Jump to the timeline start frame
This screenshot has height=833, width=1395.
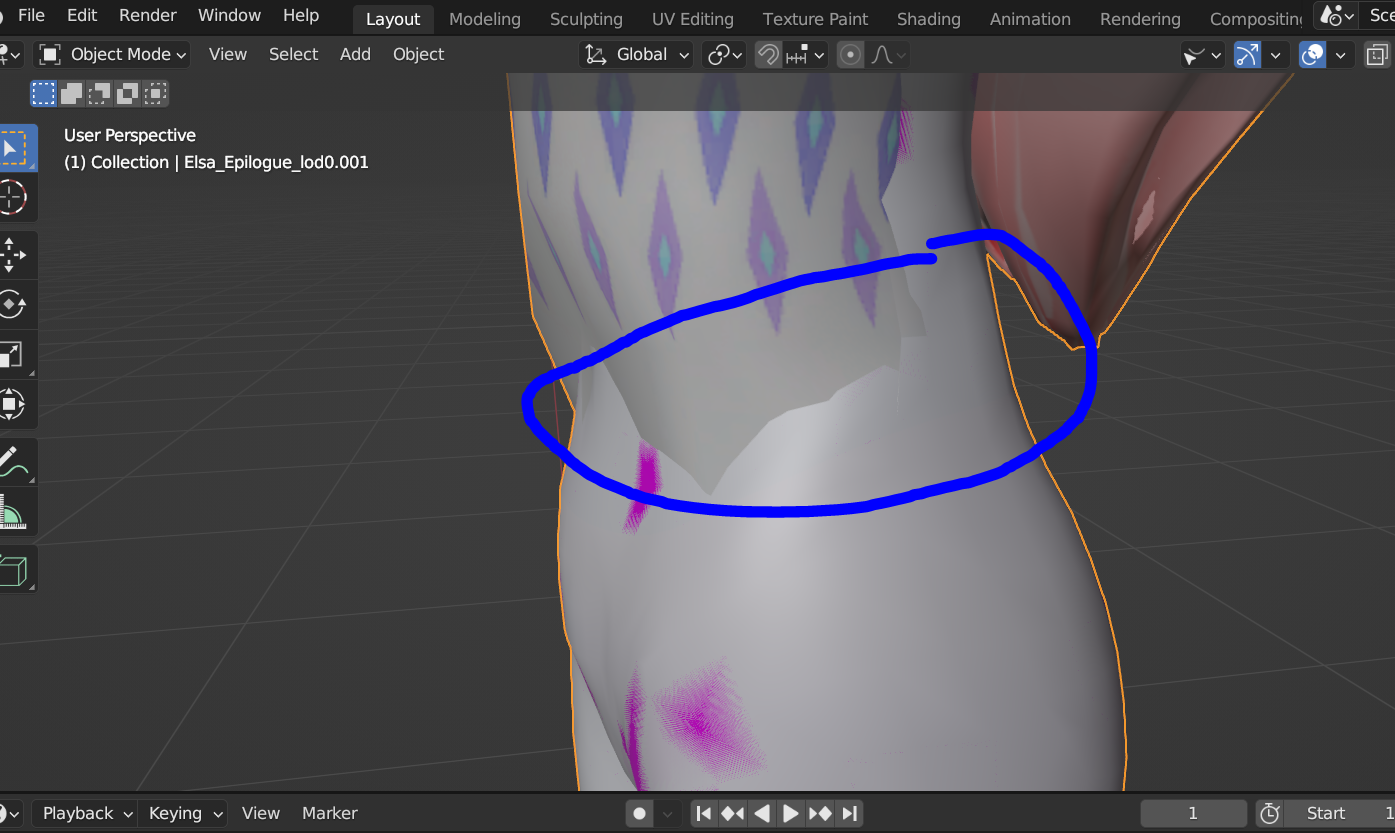[704, 813]
